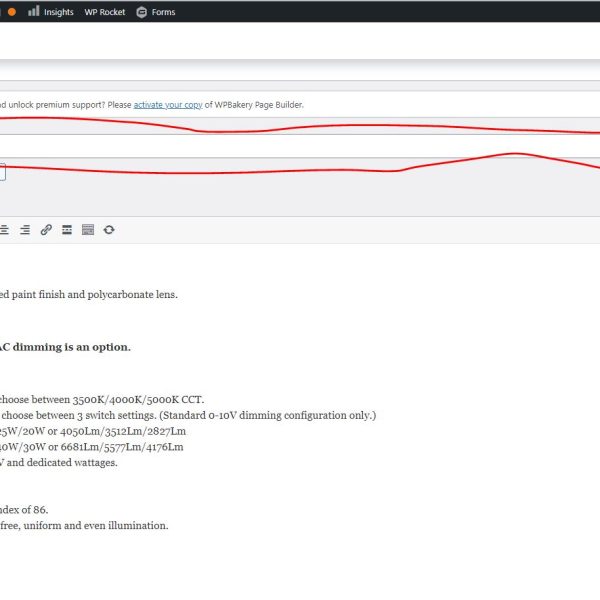Insert a Read More tag
This screenshot has width=600, height=600.
67,230
